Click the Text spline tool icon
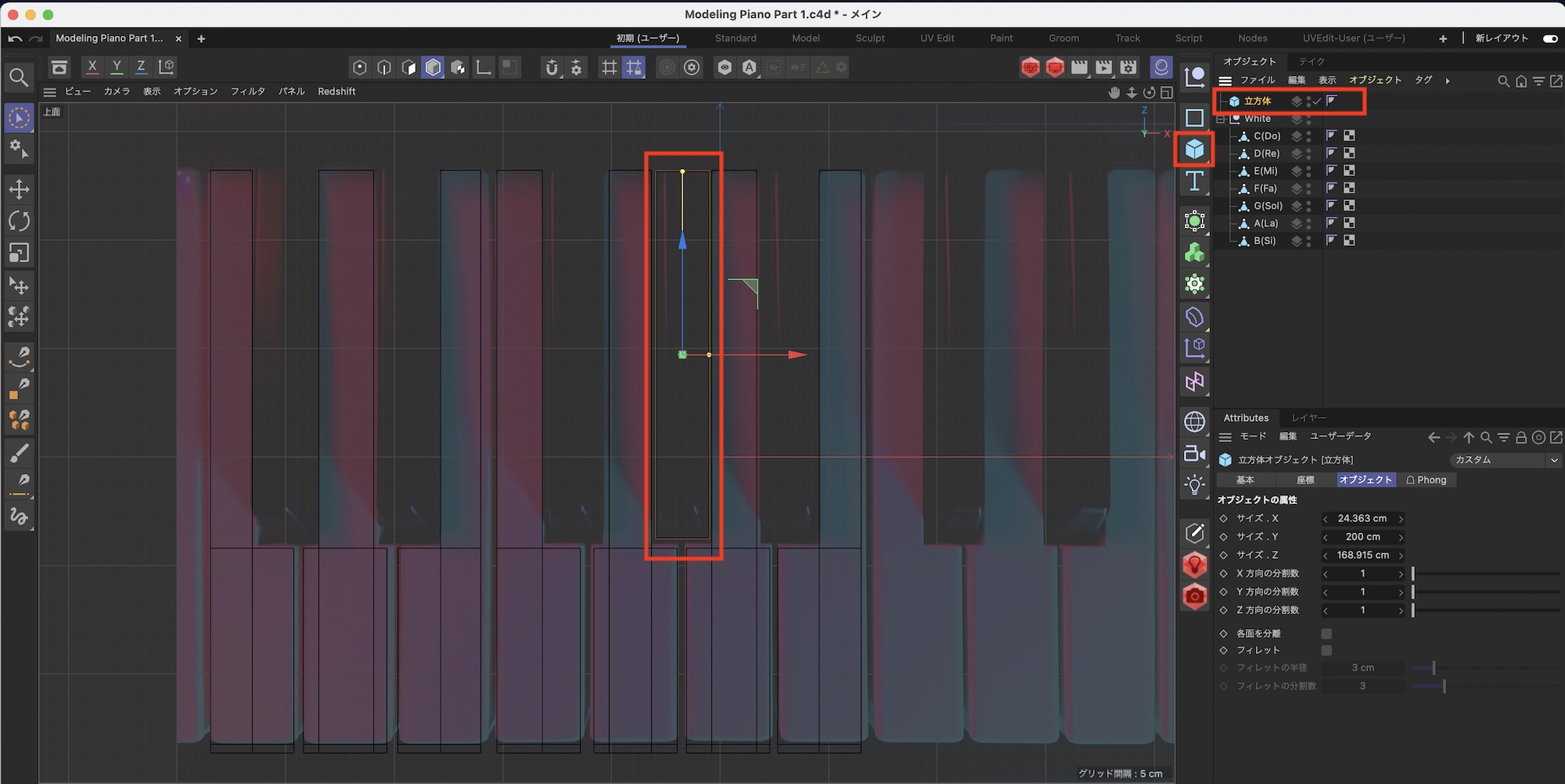The image size is (1565, 784). click(x=1194, y=182)
